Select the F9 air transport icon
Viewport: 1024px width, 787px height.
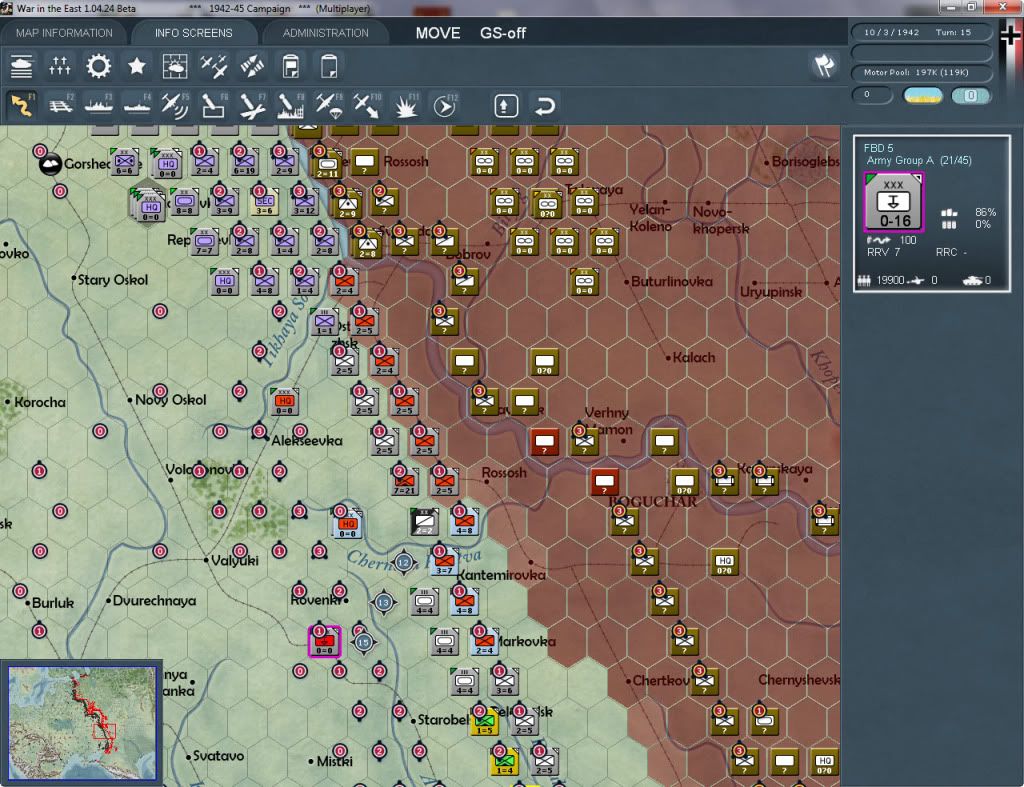tap(329, 105)
